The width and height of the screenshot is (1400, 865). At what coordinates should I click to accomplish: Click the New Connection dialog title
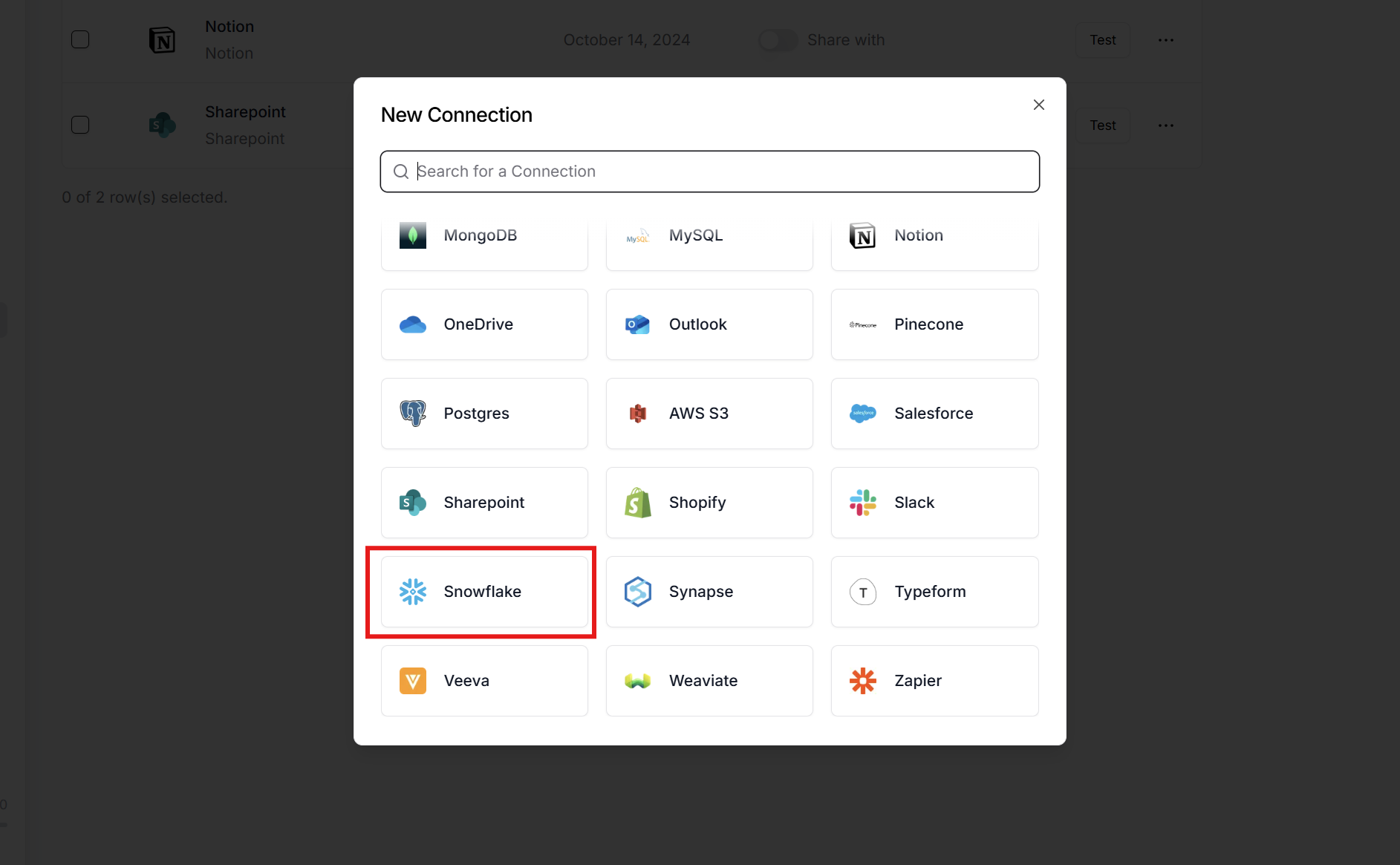pos(457,115)
